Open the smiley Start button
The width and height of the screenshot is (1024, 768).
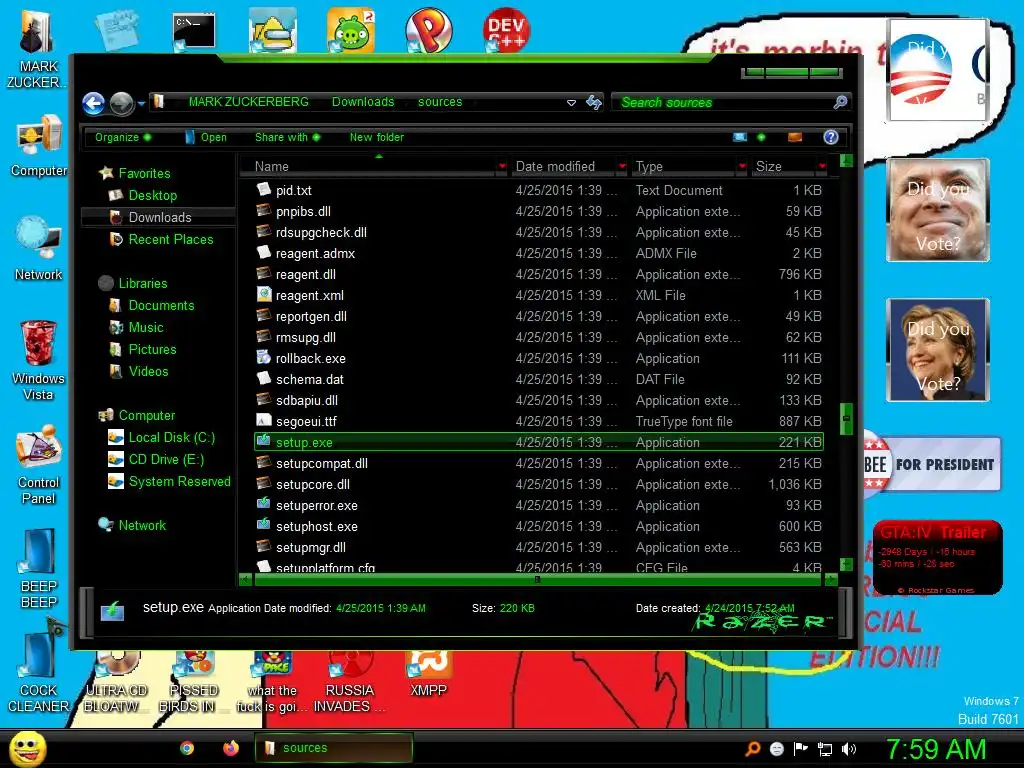[27, 748]
